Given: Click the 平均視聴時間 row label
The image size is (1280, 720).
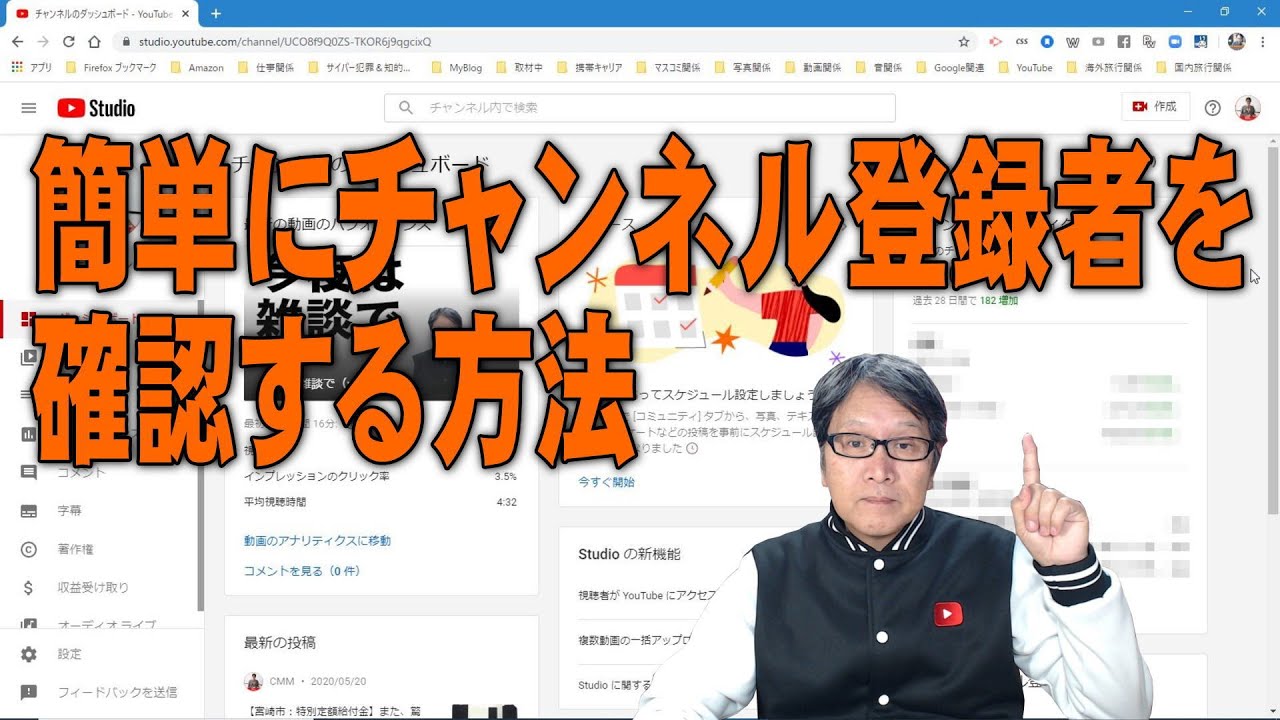Looking at the screenshot, I should coord(275,502).
